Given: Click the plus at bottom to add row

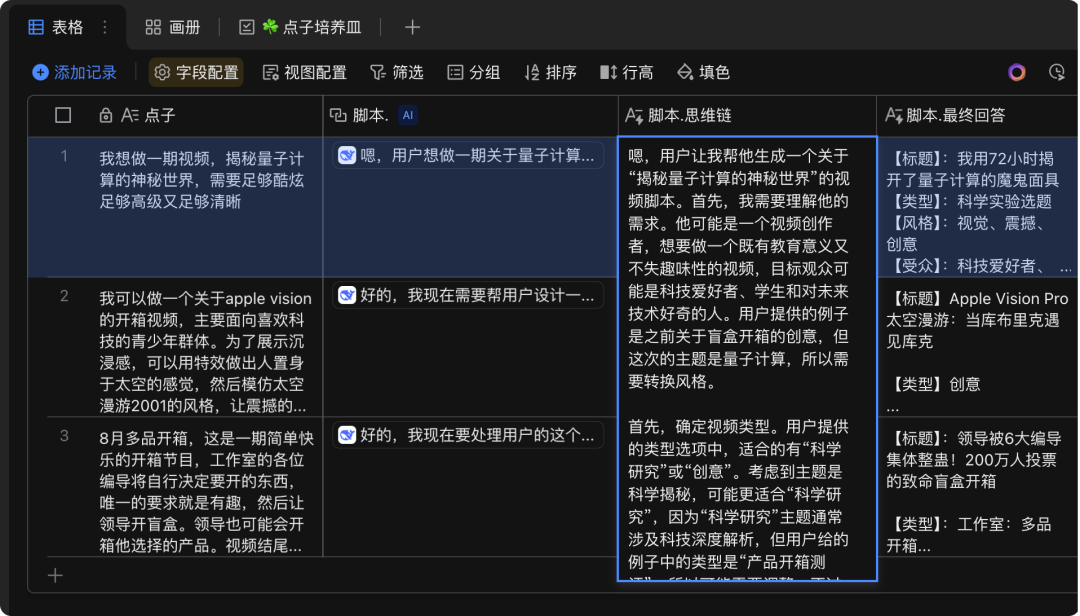Looking at the screenshot, I should [x=55, y=575].
